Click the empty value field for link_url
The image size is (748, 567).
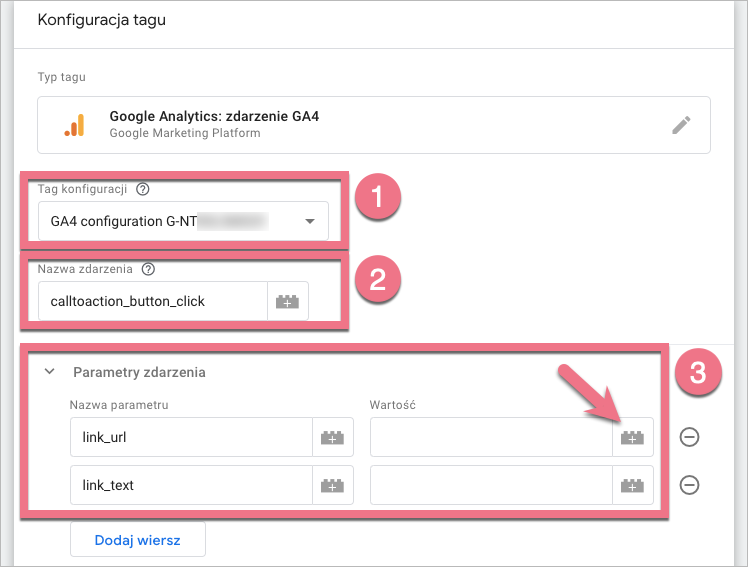(490, 437)
